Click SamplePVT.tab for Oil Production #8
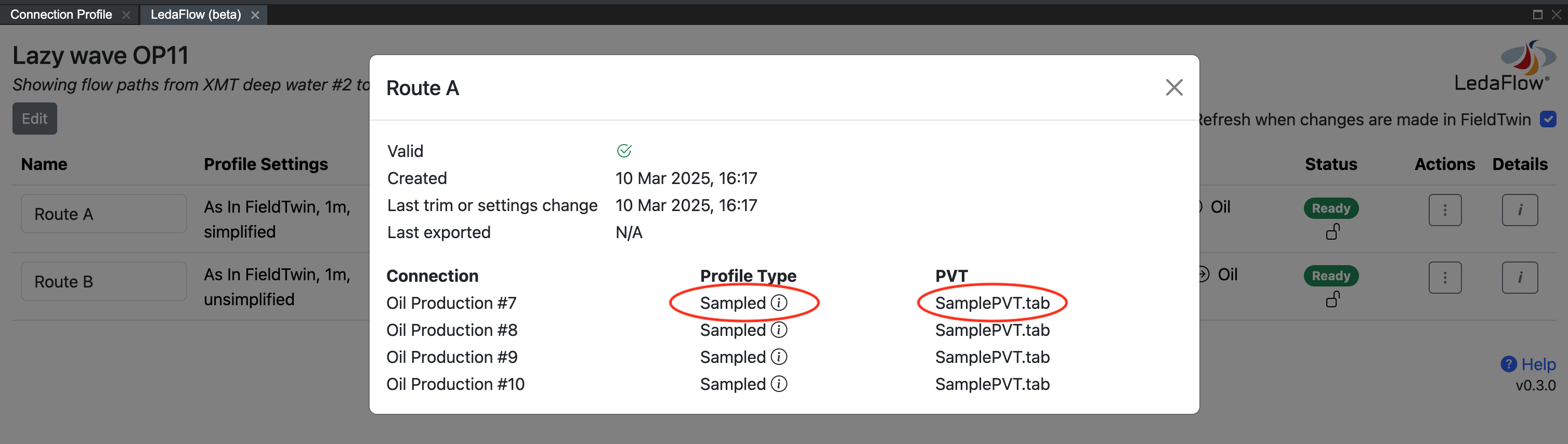This screenshot has height=444, width=1568. (991, 330)
